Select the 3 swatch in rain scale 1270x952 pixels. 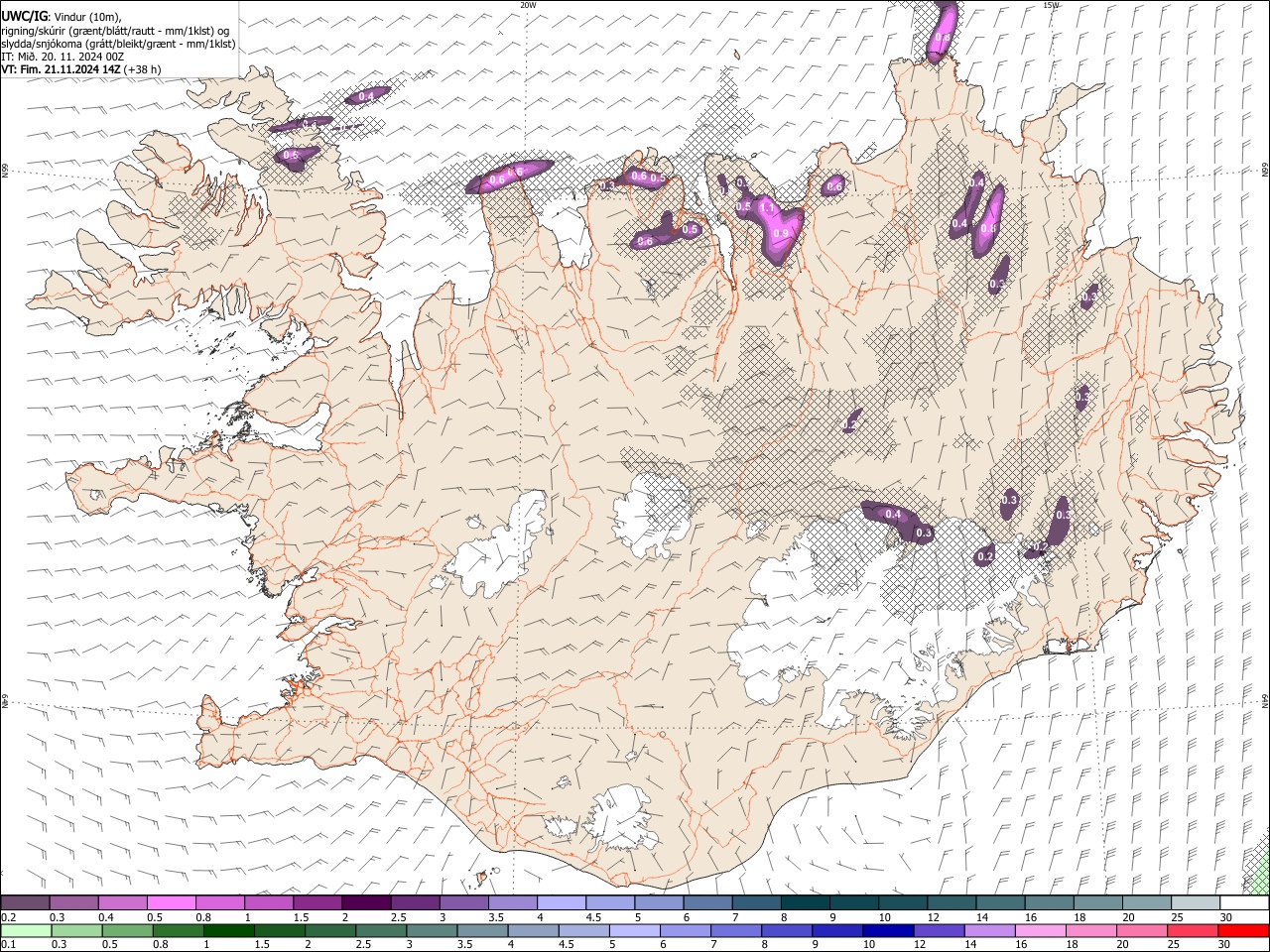click(x=432, y=931)
